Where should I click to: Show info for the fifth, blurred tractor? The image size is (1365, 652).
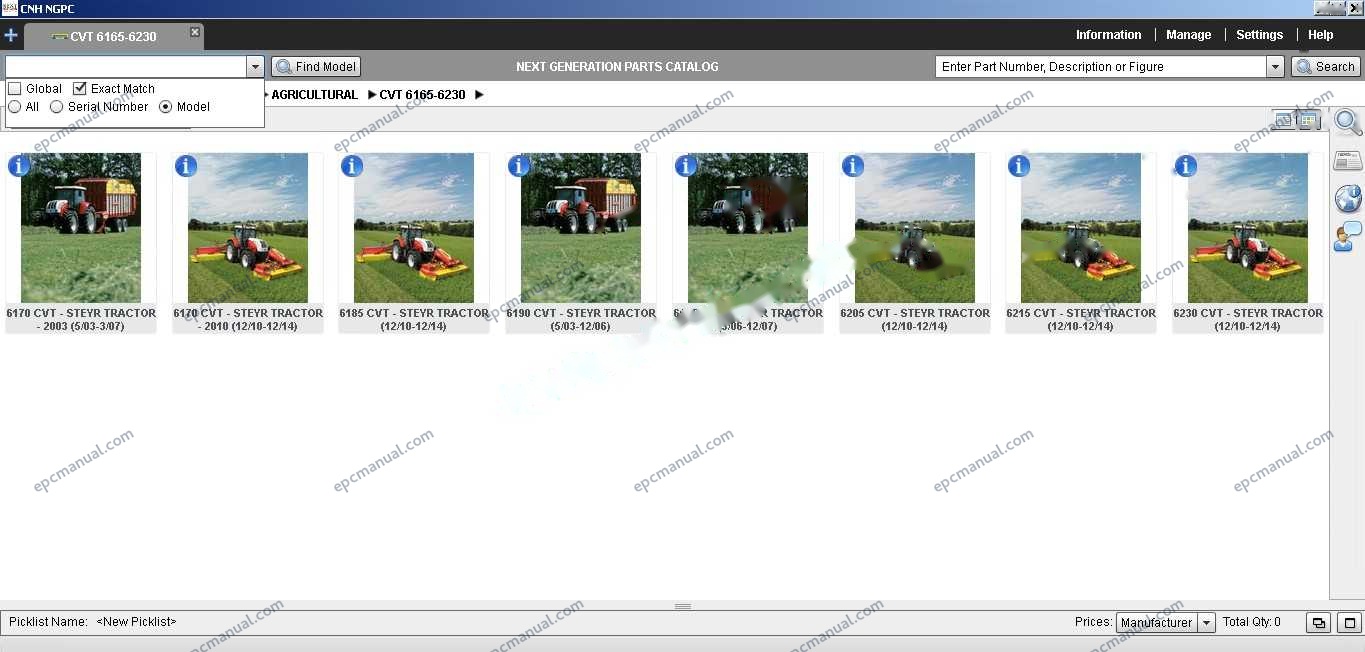[x=686, y=166]
